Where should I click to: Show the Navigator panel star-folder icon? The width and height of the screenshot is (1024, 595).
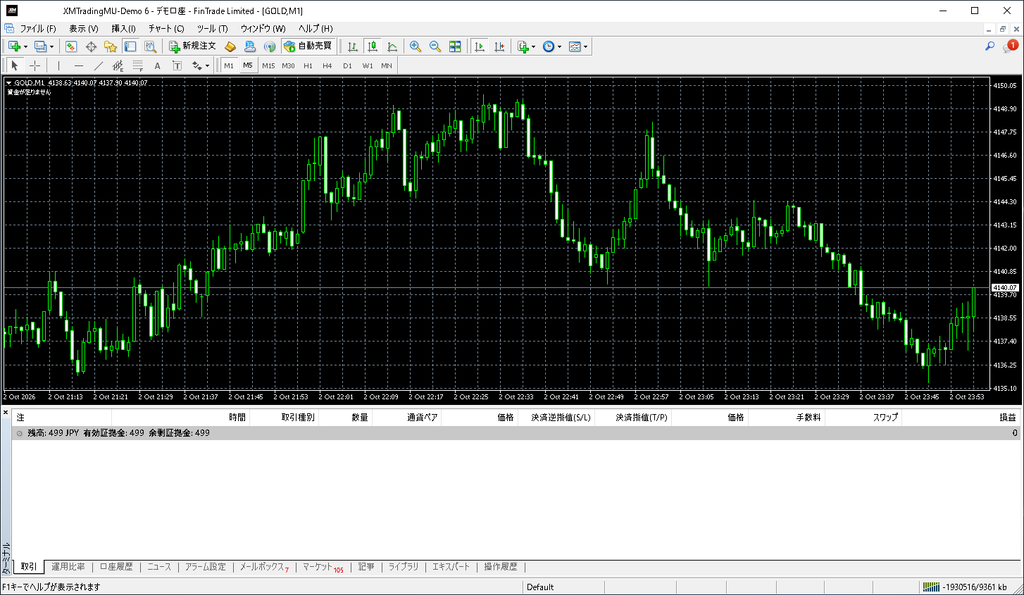110,46
